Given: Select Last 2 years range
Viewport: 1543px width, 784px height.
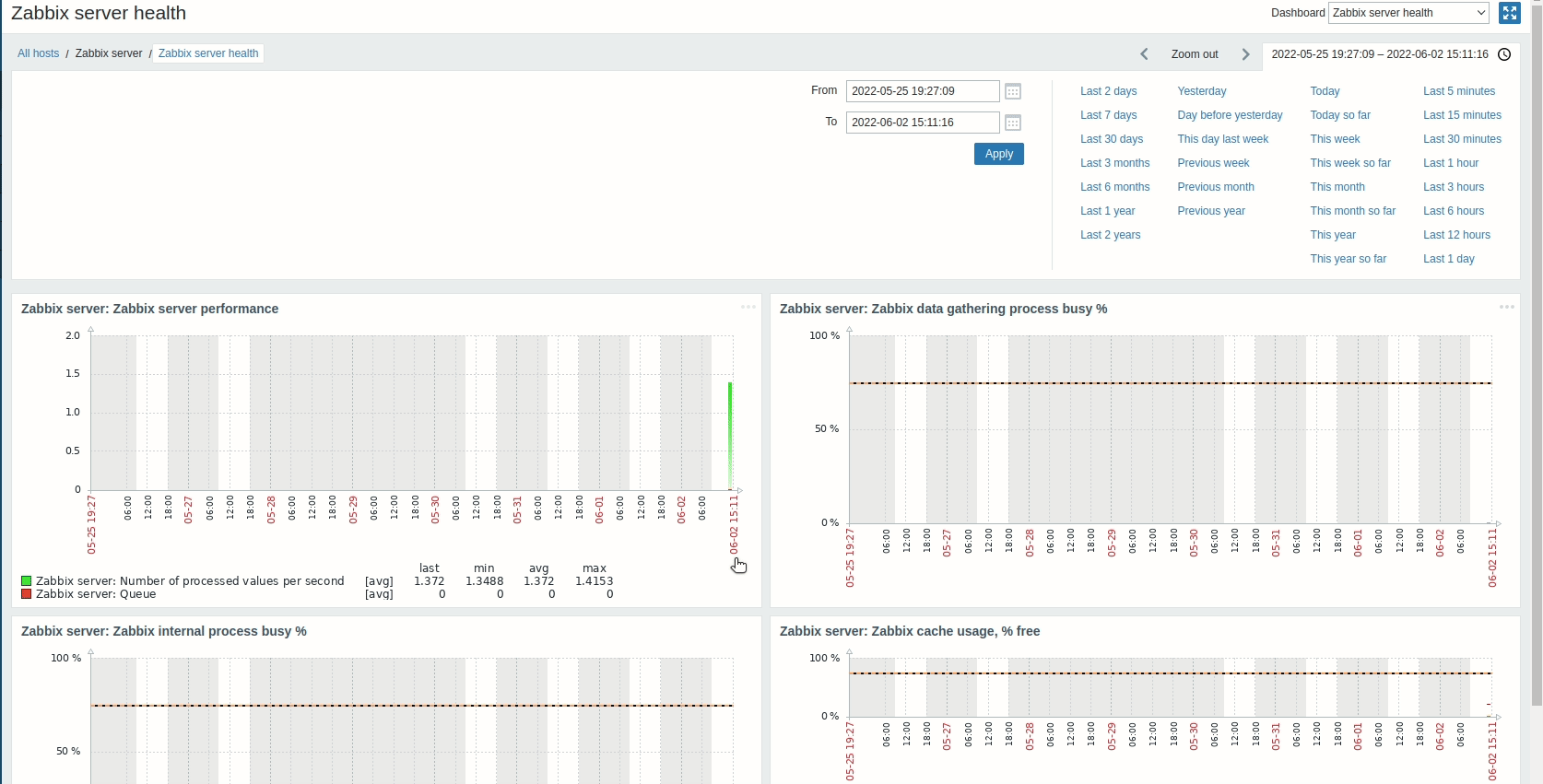Looking at the screenshot, I should tap(1111, 235).
